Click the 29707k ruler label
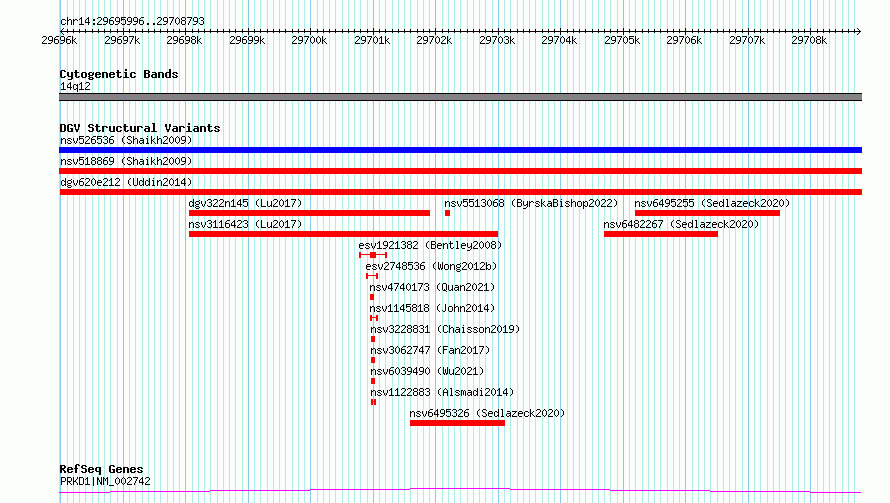 tap(747, 40)
